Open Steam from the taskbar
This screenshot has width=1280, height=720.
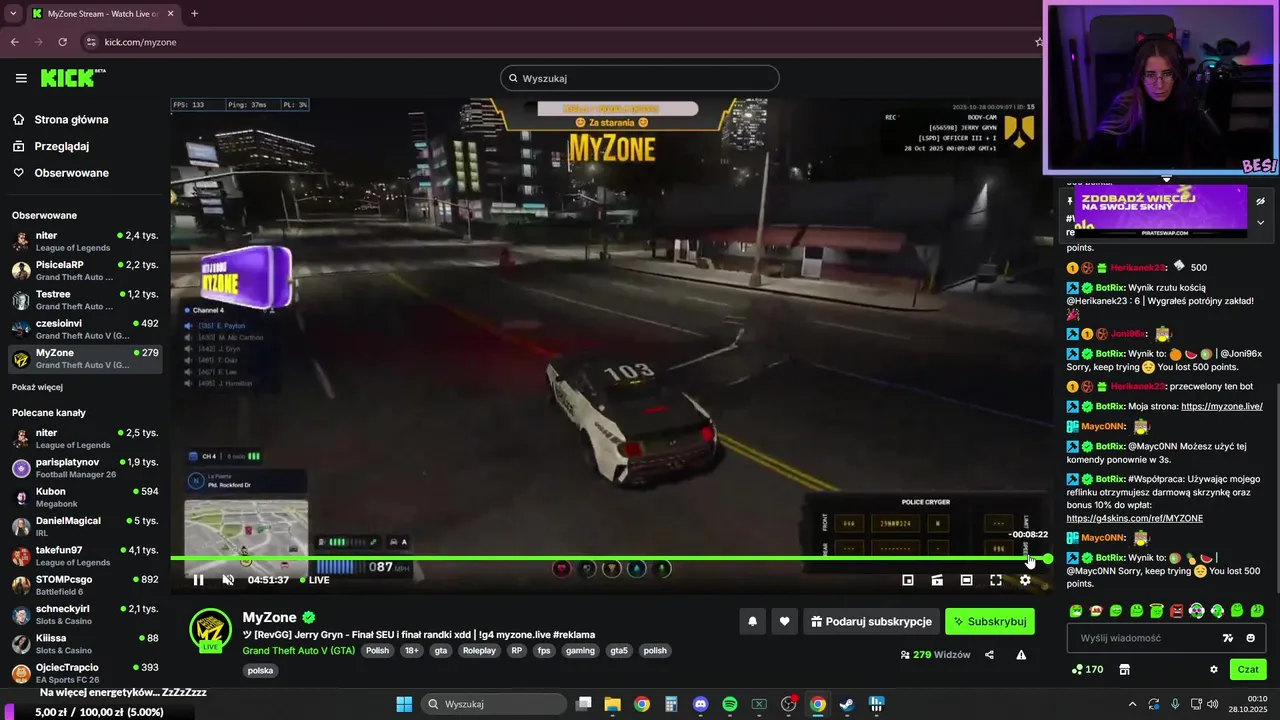tap(846, 704)
